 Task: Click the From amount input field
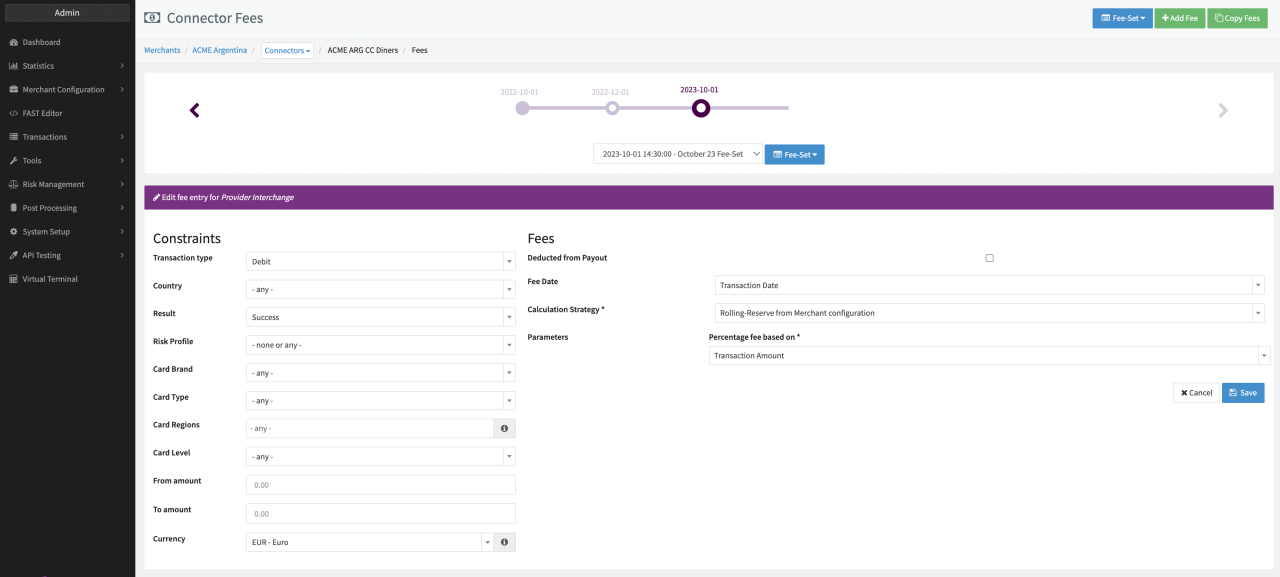380,485
